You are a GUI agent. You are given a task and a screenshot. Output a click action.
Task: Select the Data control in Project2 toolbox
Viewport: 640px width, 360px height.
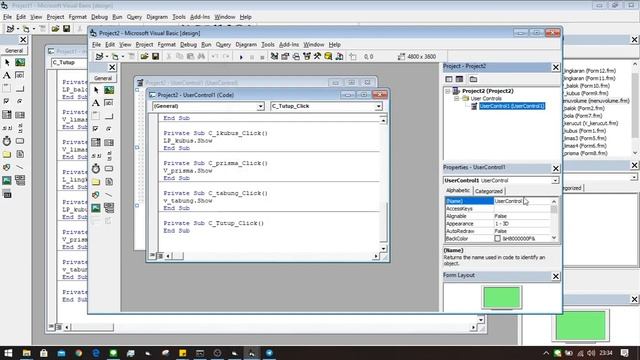tap(109, 208)
